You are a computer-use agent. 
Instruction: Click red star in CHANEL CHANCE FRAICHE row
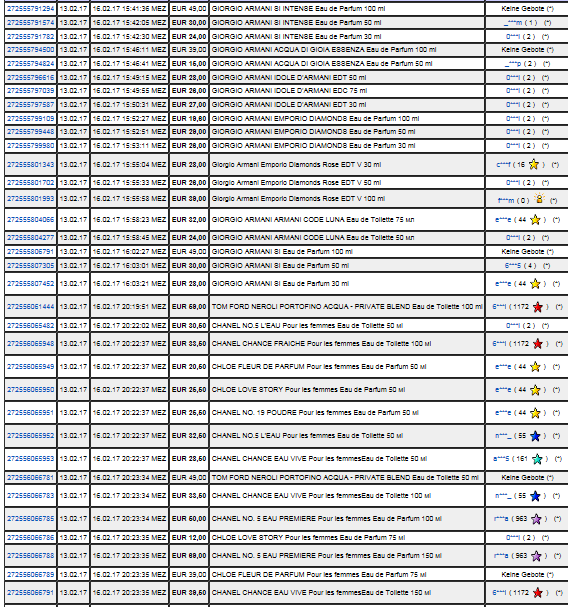click(537, 343)
